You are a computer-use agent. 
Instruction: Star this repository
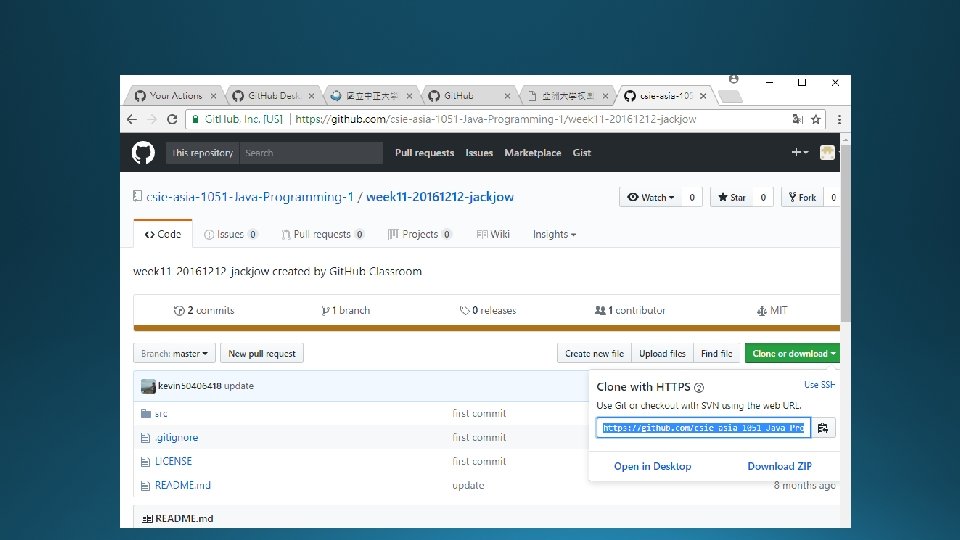732,197
